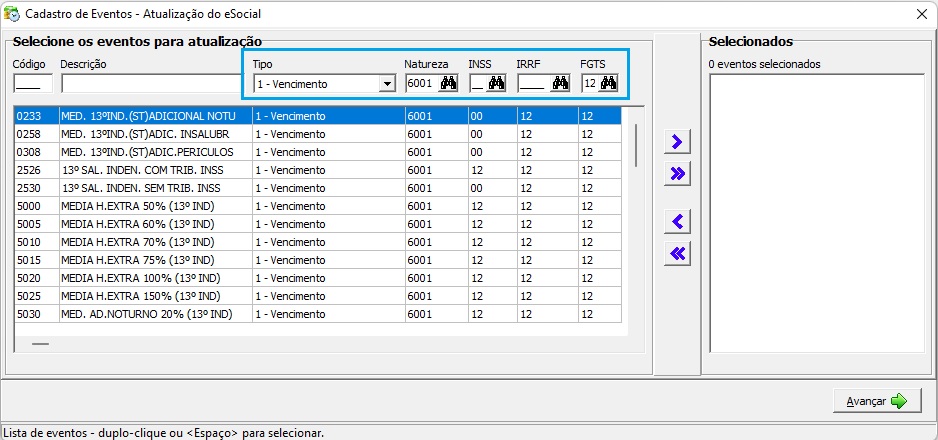
Task: Click FGTS value 12 in row 5030
Action: click(600, 314)
